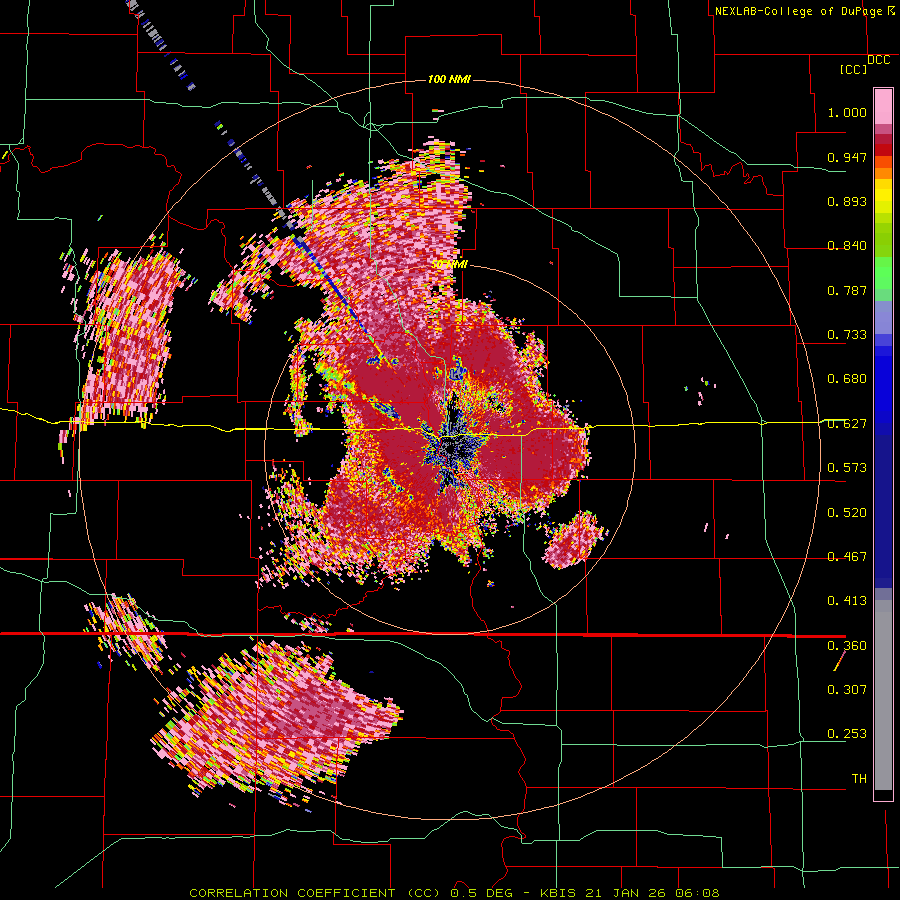The image size is (900, 900).
Task: Click the 0.573 scale value
Action: [847, 468]
